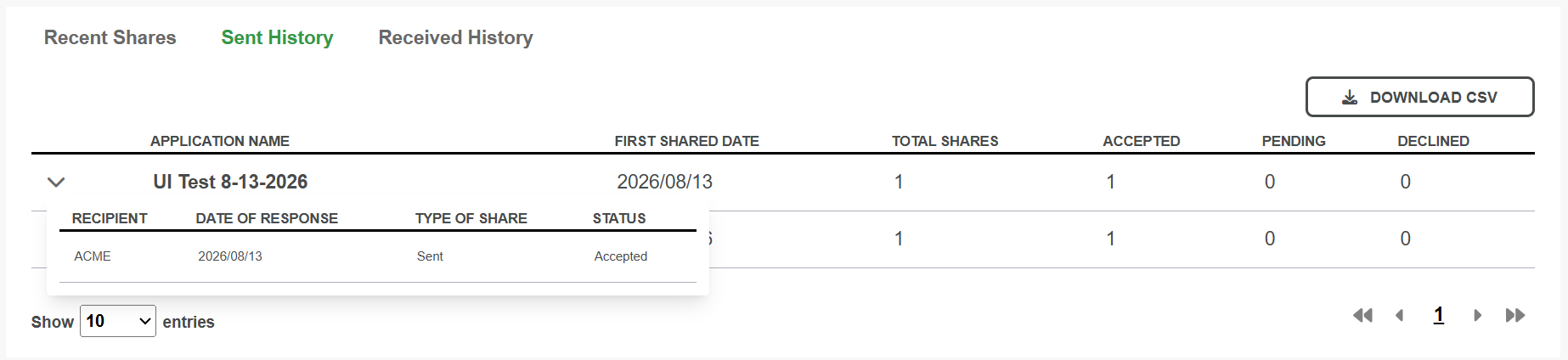Click the Pending column header

click(x=1294, y=141)
